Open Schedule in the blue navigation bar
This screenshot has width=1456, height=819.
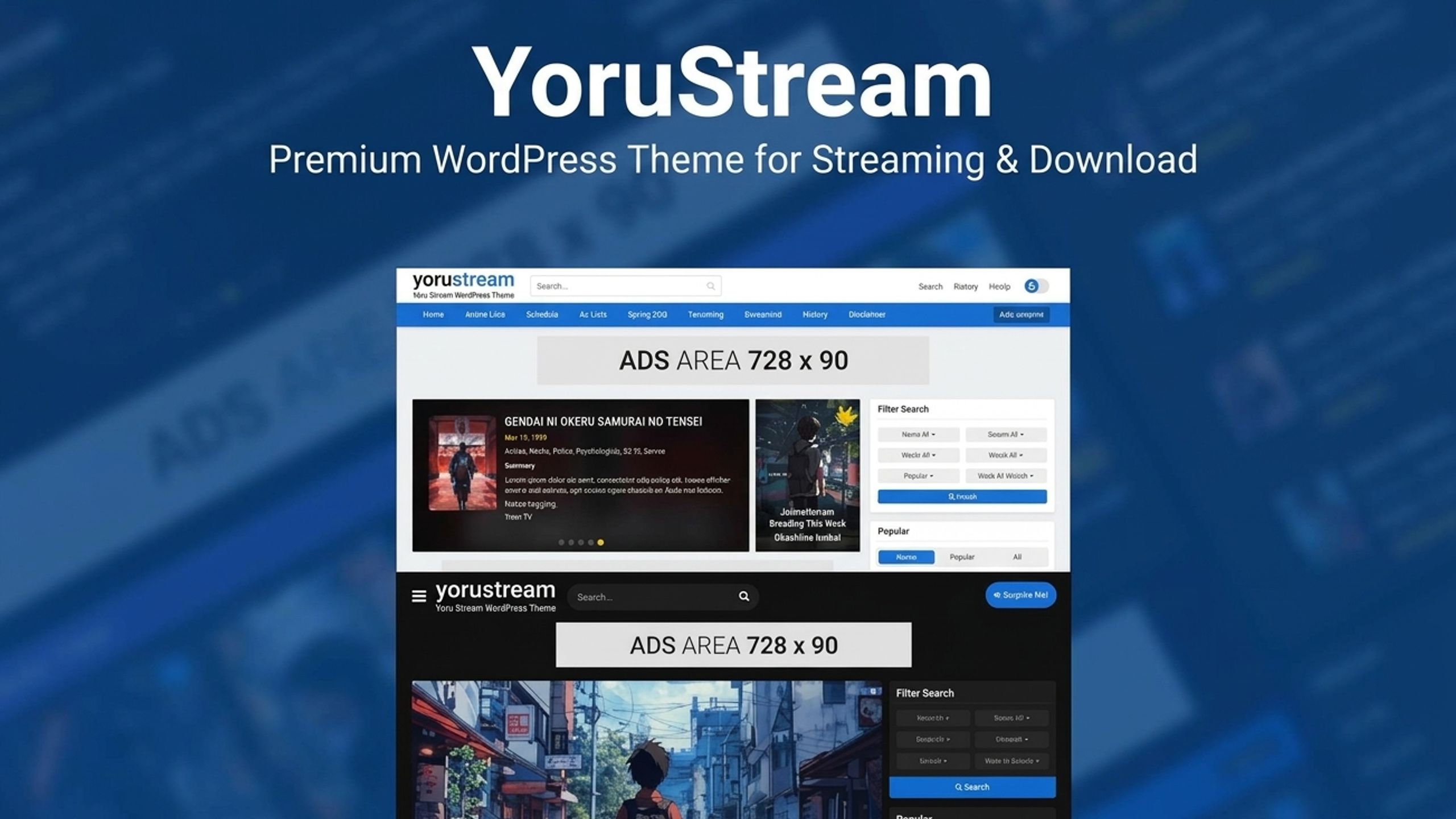[x=542, y=315]
